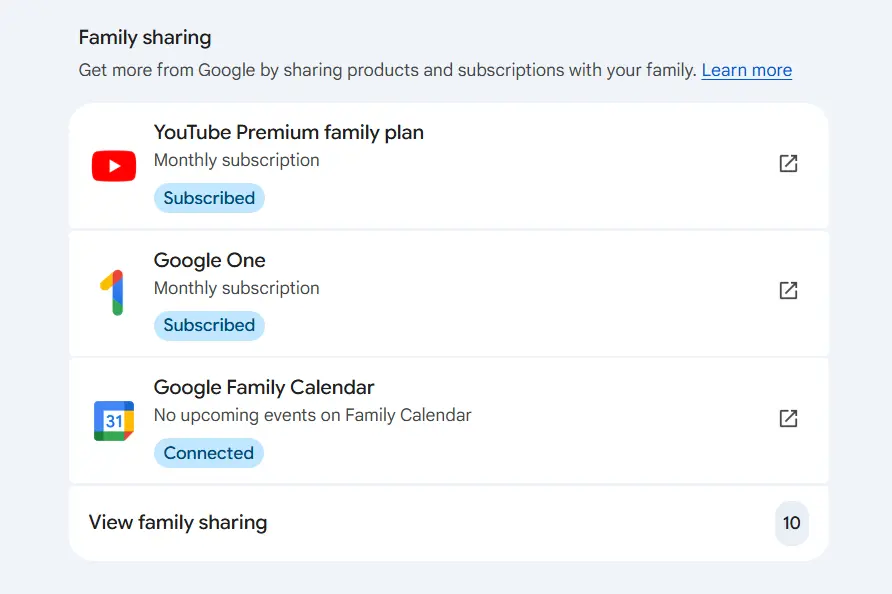Open Google Family Calendar title
Viewport: 892px width, 594px height.
coord(264,387)
